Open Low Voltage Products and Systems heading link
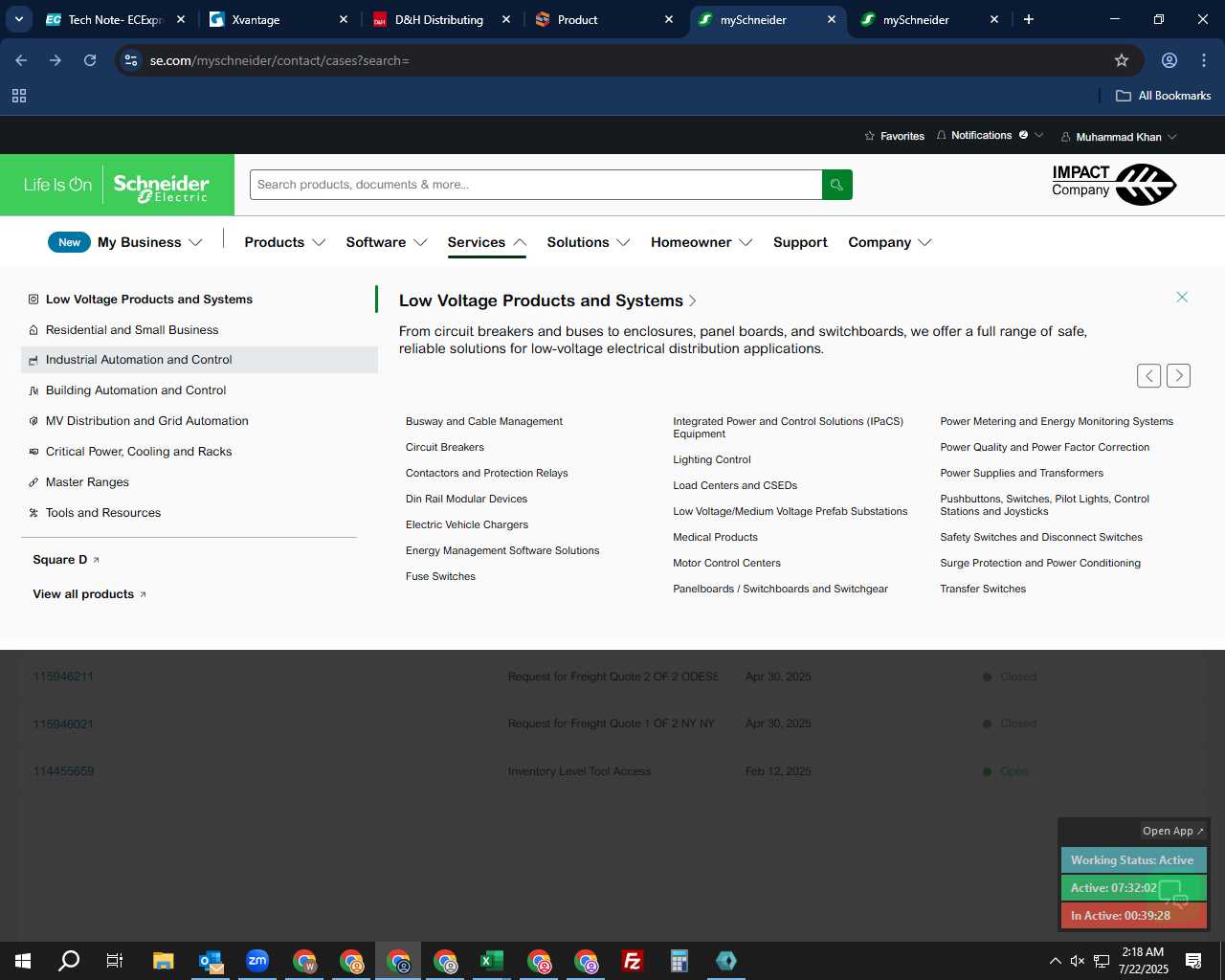1225x980 pixels. [x=547, y=301]
